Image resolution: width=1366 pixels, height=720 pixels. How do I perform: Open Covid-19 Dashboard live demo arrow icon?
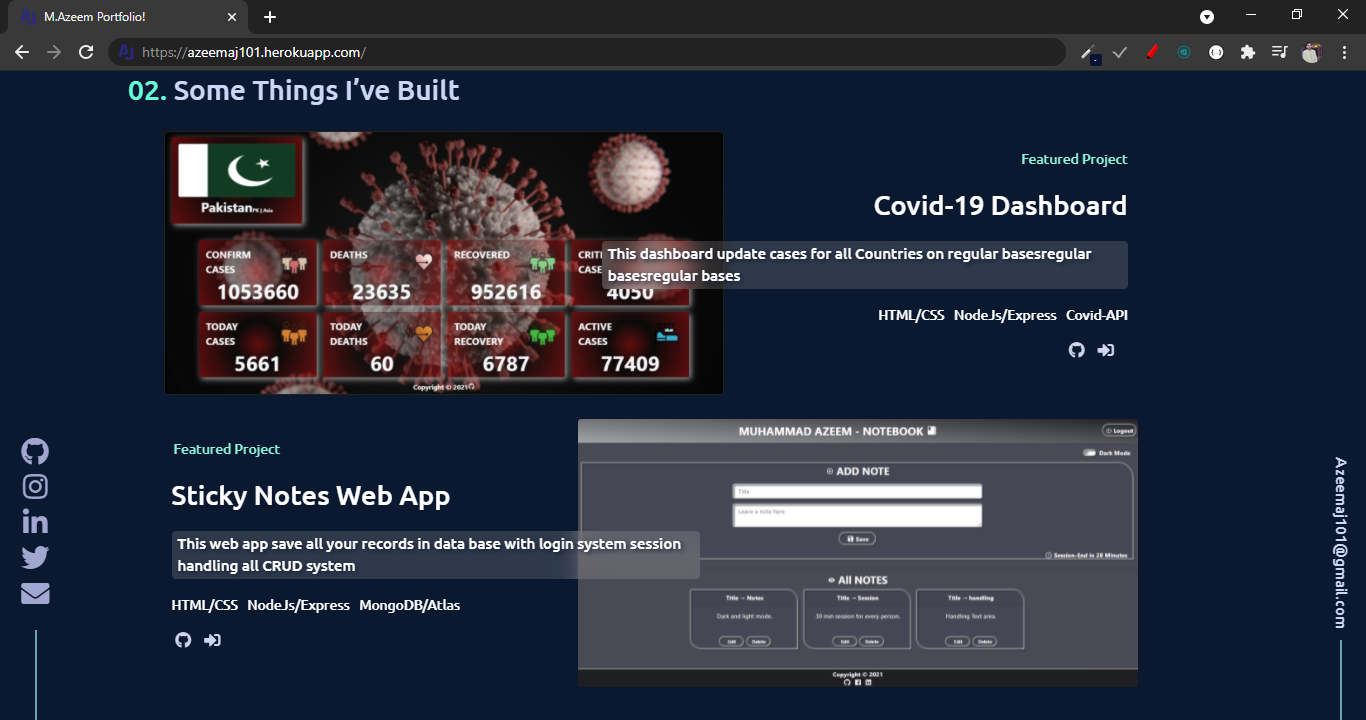pyautogui.click(x=1106, y=350)
